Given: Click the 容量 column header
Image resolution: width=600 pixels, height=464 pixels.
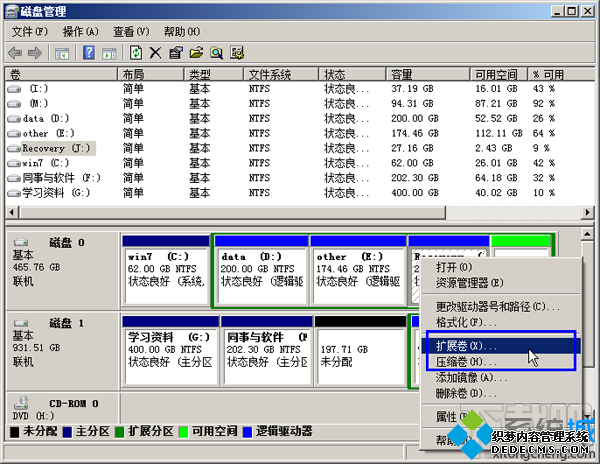Looking at the screenshot, I should [402, 75].
